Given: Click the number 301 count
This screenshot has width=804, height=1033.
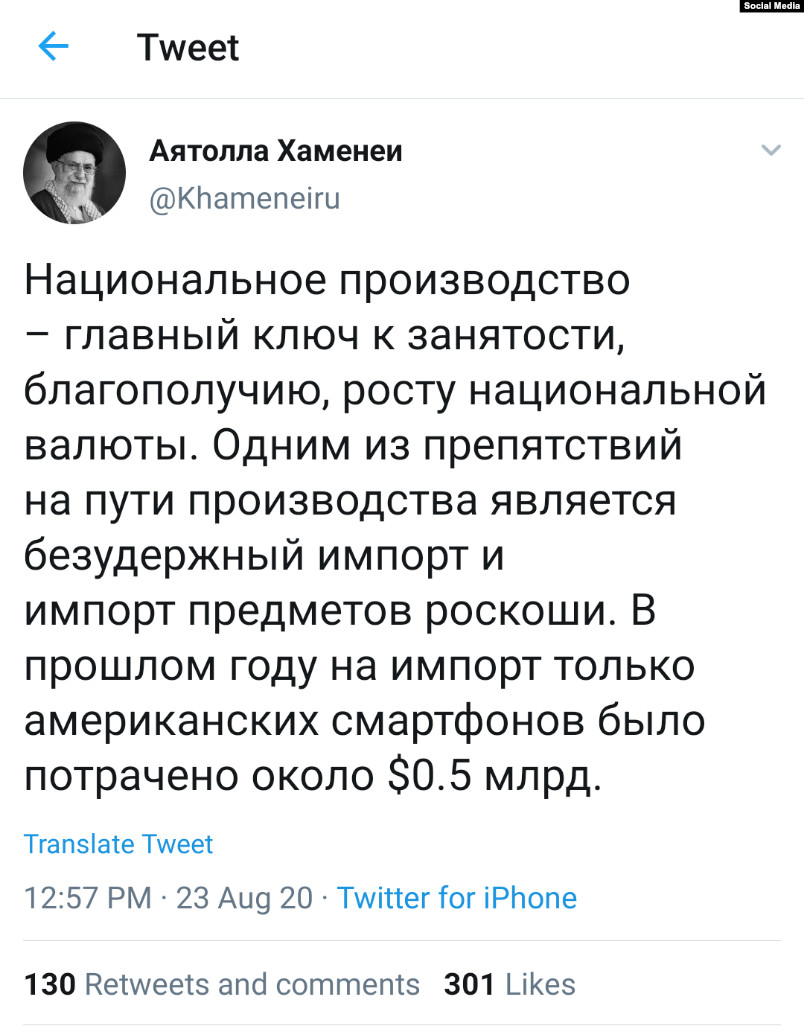Looking at the screenshot, I should click(x=469, y=984).
